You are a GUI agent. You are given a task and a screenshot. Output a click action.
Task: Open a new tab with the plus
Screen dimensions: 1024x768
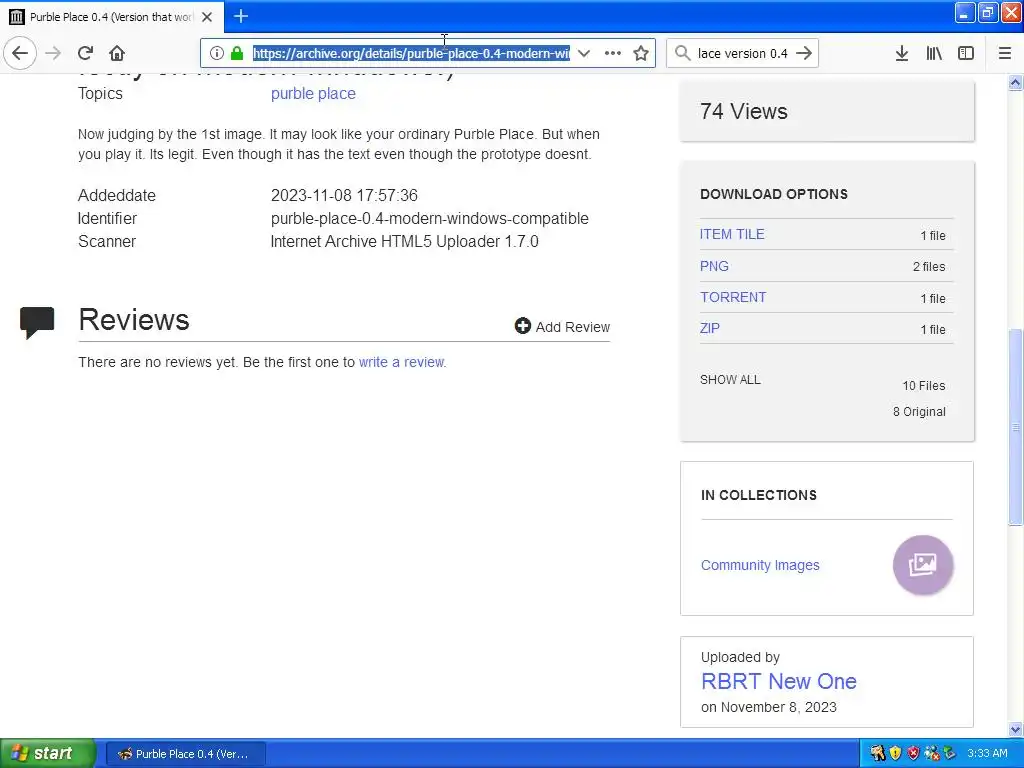click(241, 16)
